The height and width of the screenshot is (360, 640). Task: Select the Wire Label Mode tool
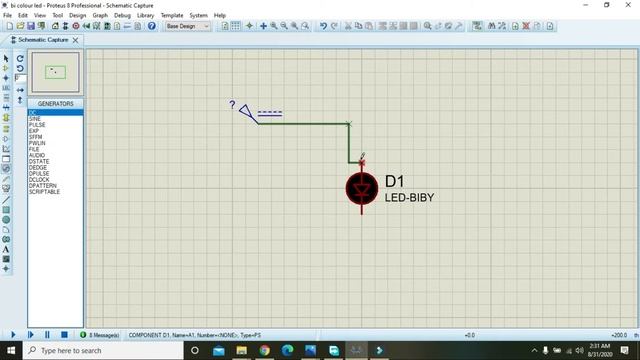click(6, 88)
